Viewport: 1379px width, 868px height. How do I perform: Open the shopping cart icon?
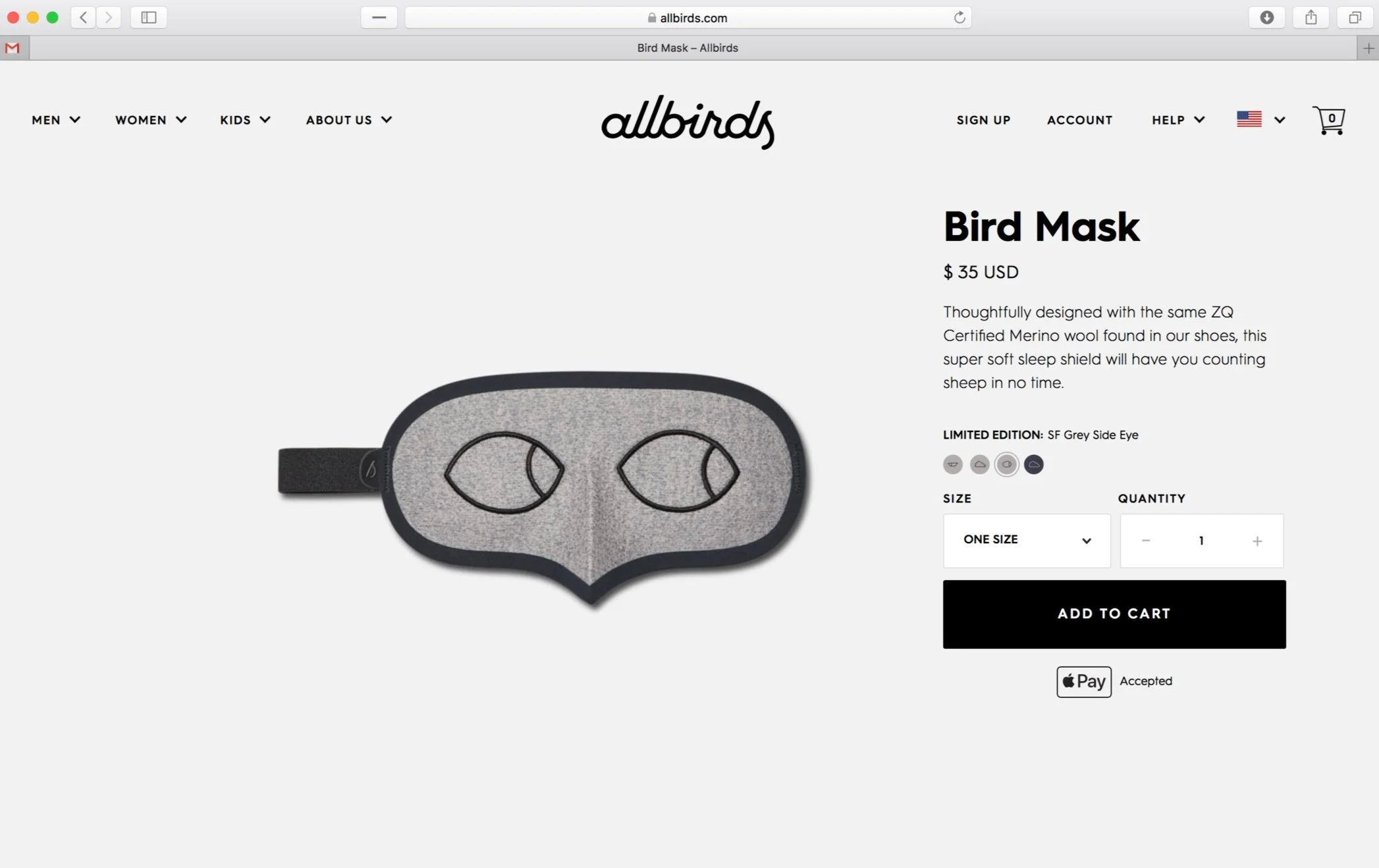coord(1328,120)
